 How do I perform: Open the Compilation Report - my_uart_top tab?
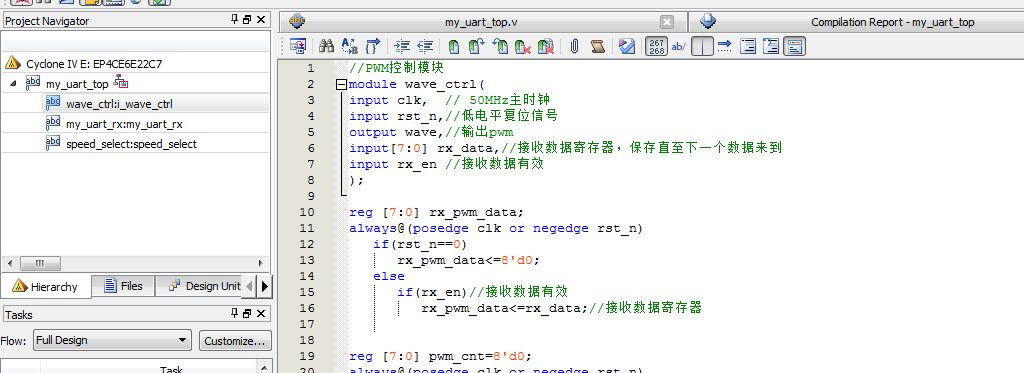point(856,22)
